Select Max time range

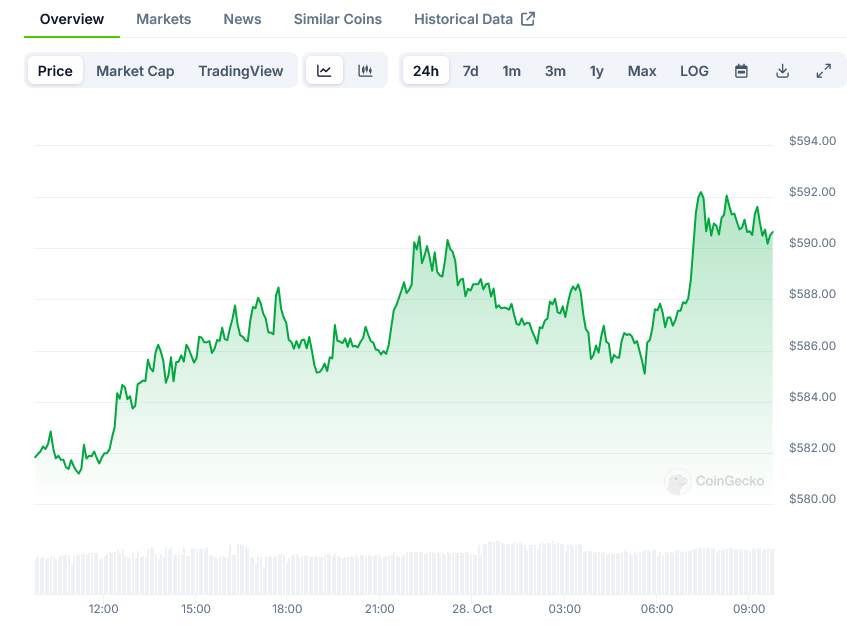tap(642, 71)
